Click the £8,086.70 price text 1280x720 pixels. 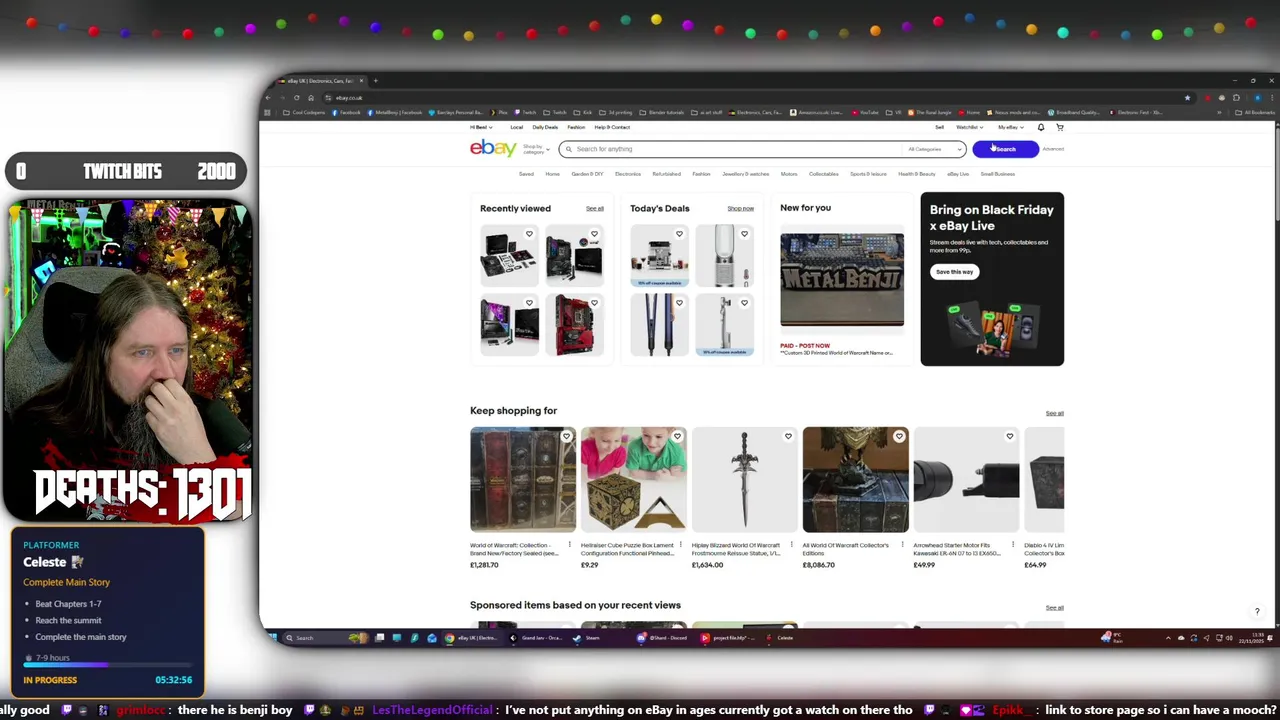tap(818, 565)
